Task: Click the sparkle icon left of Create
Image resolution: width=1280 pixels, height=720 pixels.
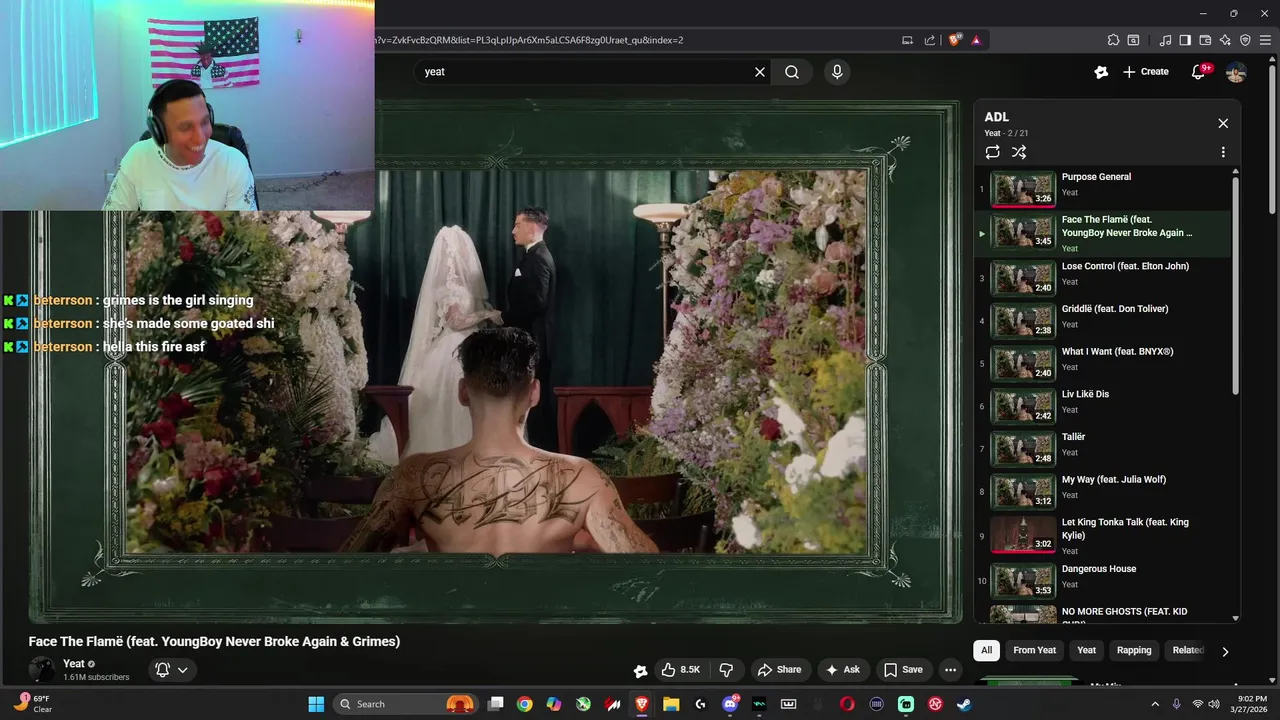Action: pos(1101,72)
